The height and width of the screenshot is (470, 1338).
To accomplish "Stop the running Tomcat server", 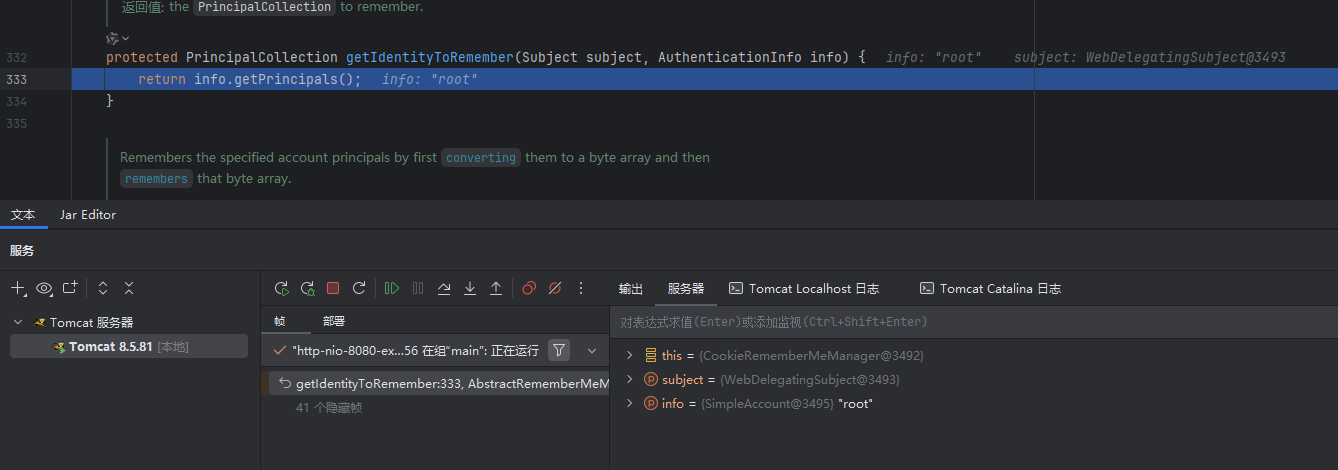I will (333, 288).
